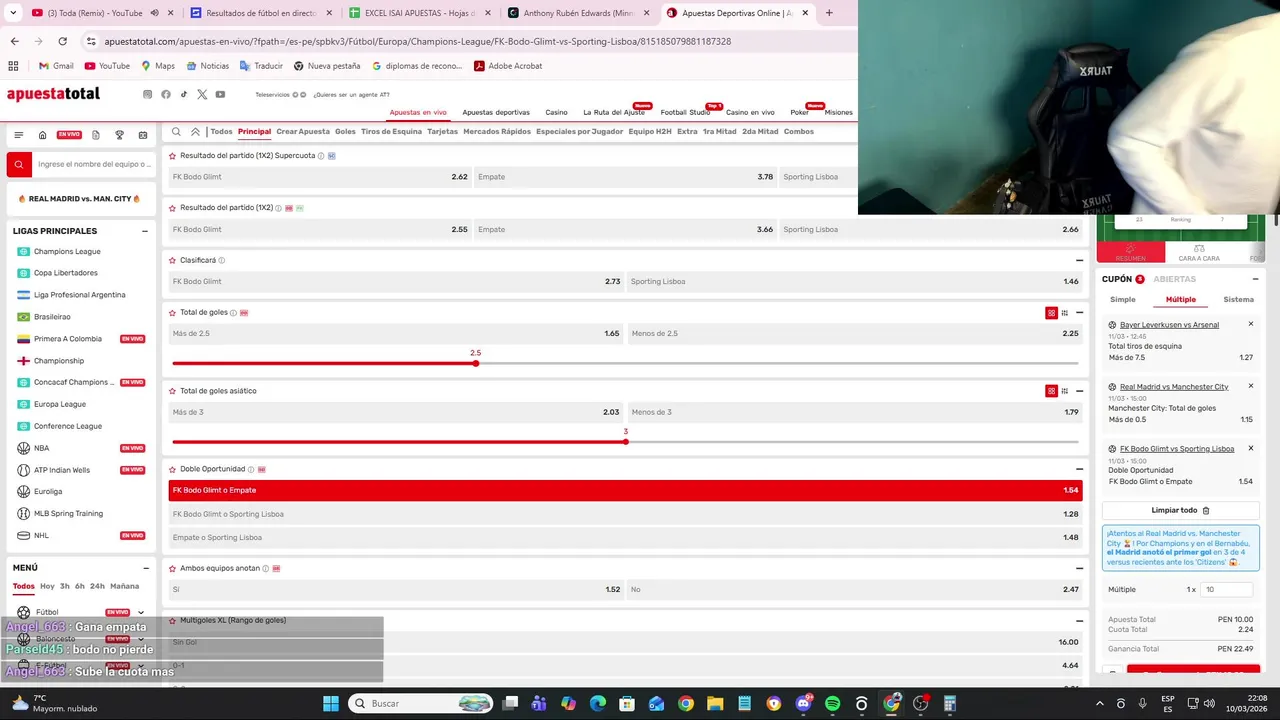Click the Múltiple stake amount field
The image size is (1280, 720).
1227,589
